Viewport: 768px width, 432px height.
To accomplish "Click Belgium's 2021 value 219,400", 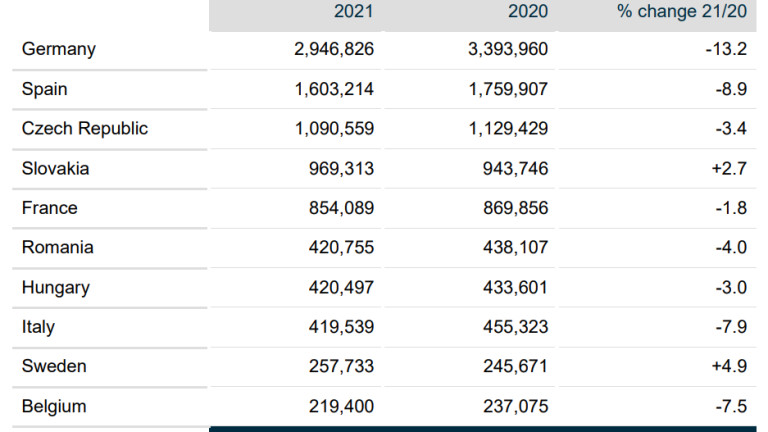I will (341, 406).
